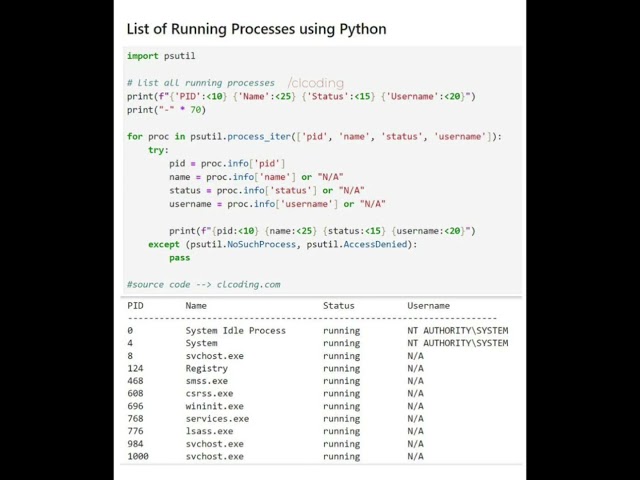640x480 pixels.
Task: Click the 'Username' output column header
Action: [x=429, y=306]
